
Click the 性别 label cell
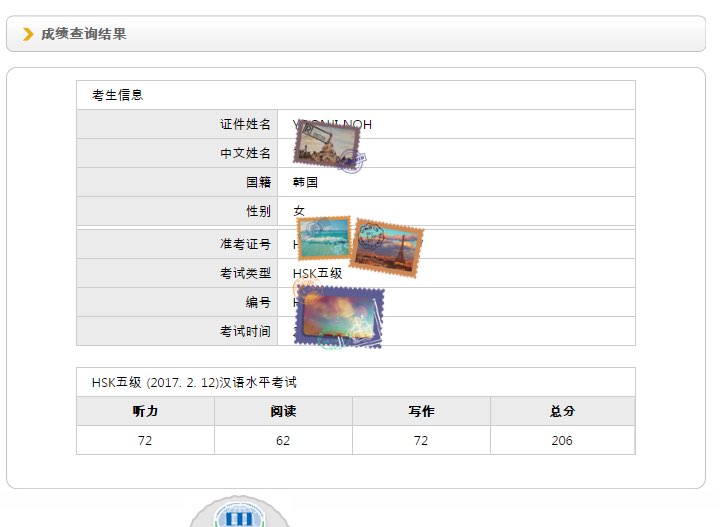coord(177,211)
